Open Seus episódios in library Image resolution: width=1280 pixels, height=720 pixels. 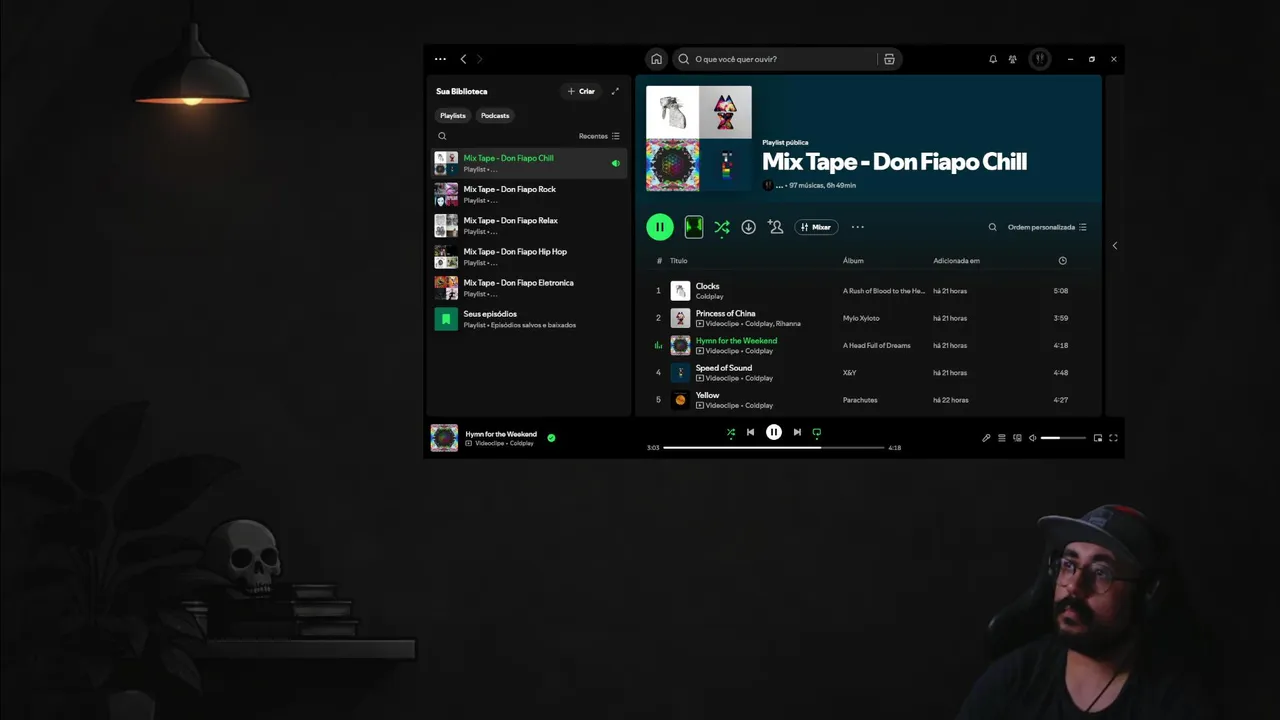click(x=529, y=319)
